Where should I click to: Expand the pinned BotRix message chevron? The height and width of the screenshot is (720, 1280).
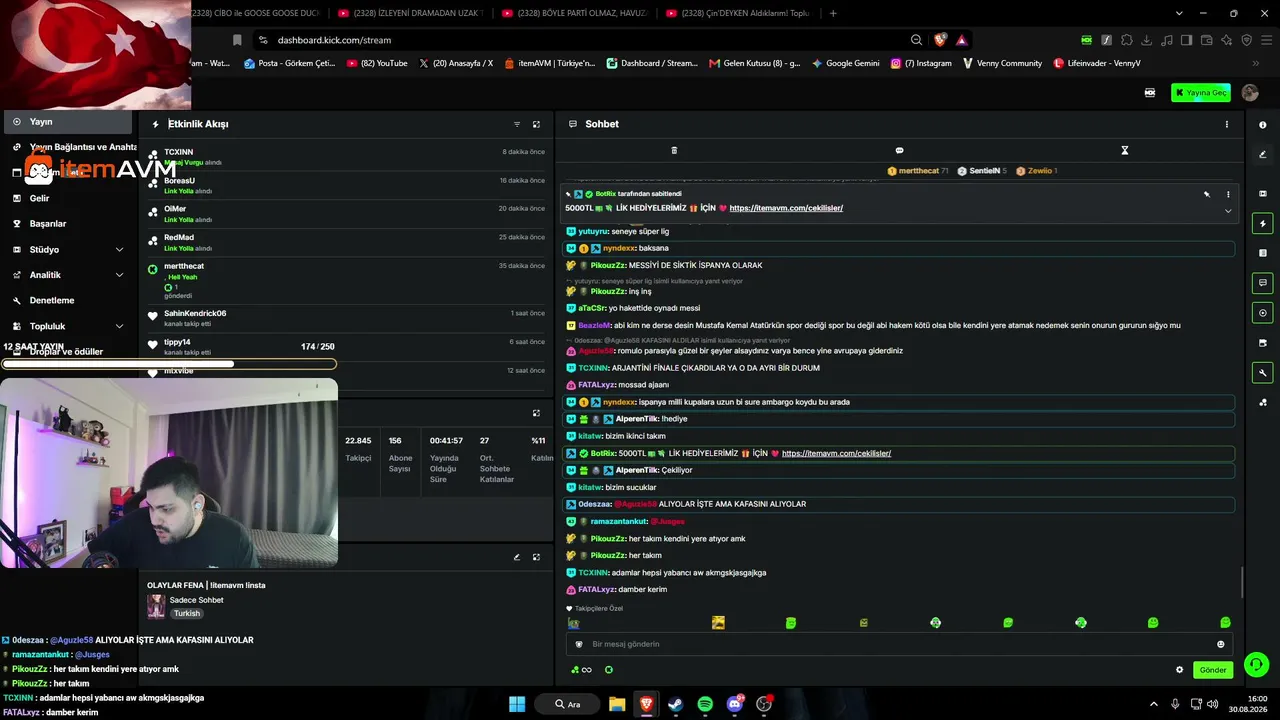pyautogui.click(x=1228, y=211)
